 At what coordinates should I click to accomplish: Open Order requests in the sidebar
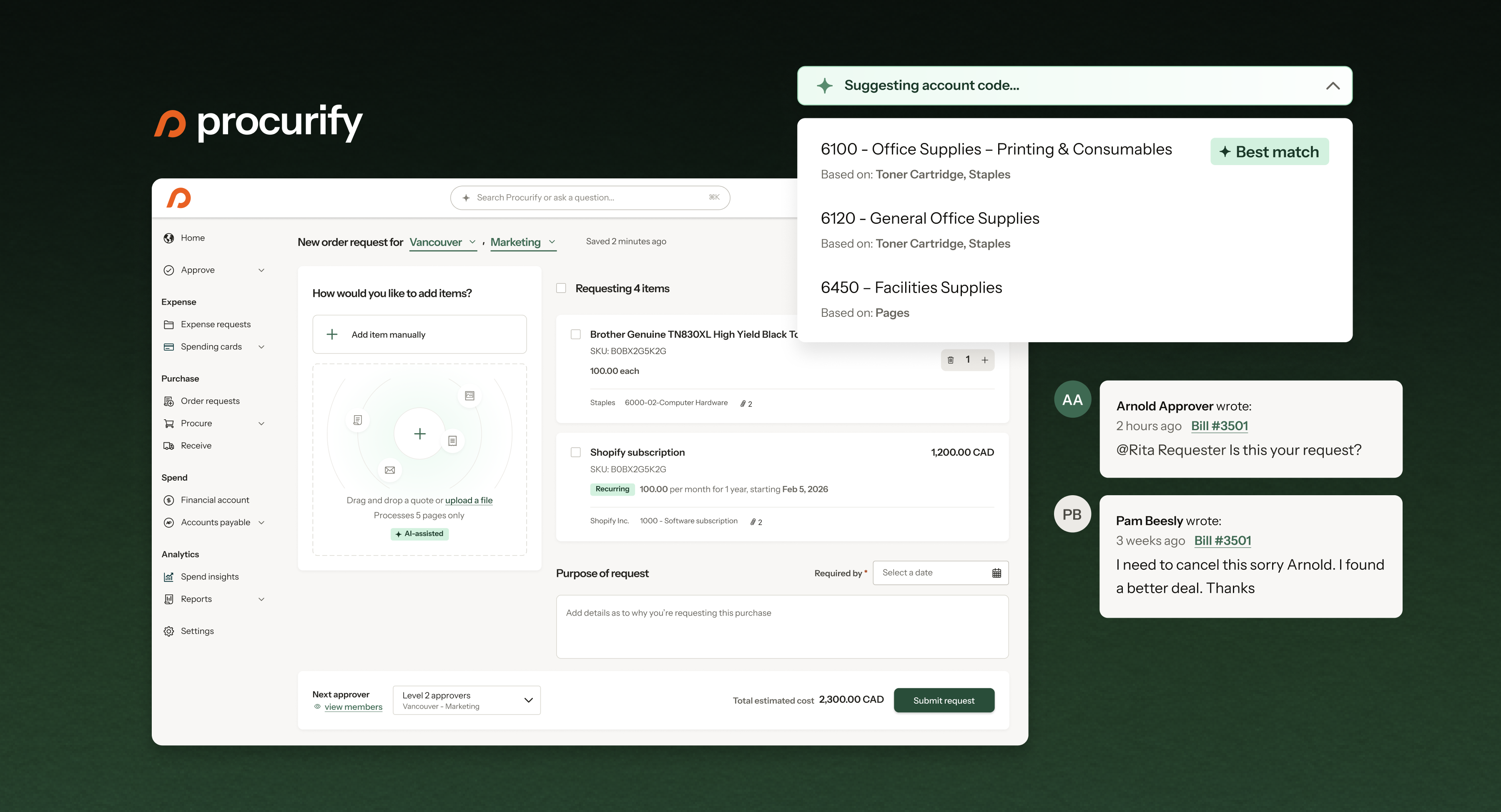pos(210,401)
